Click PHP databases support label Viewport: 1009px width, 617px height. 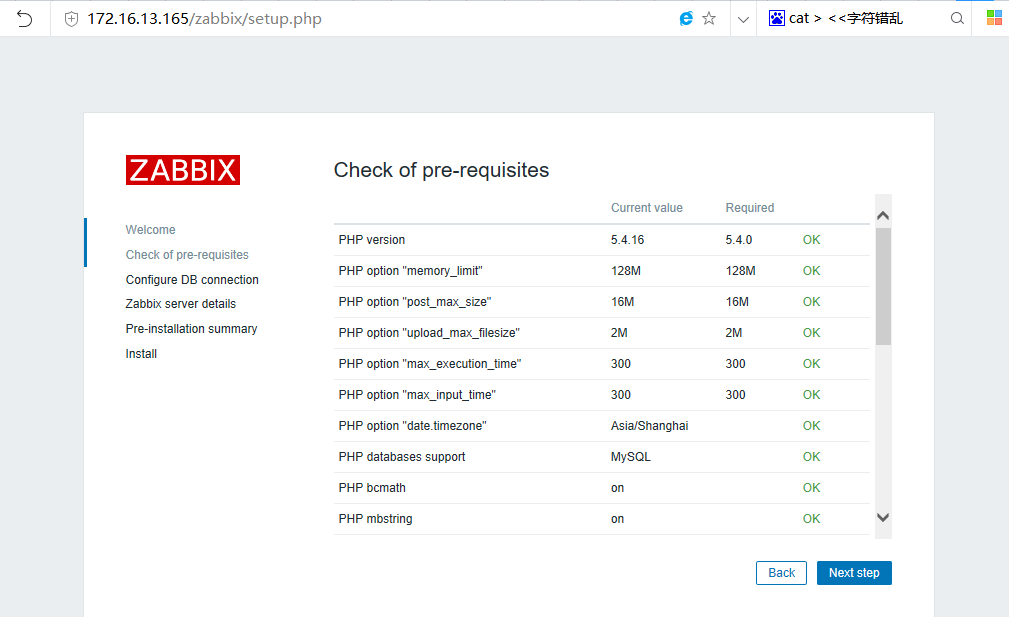(x=402, y=457)
